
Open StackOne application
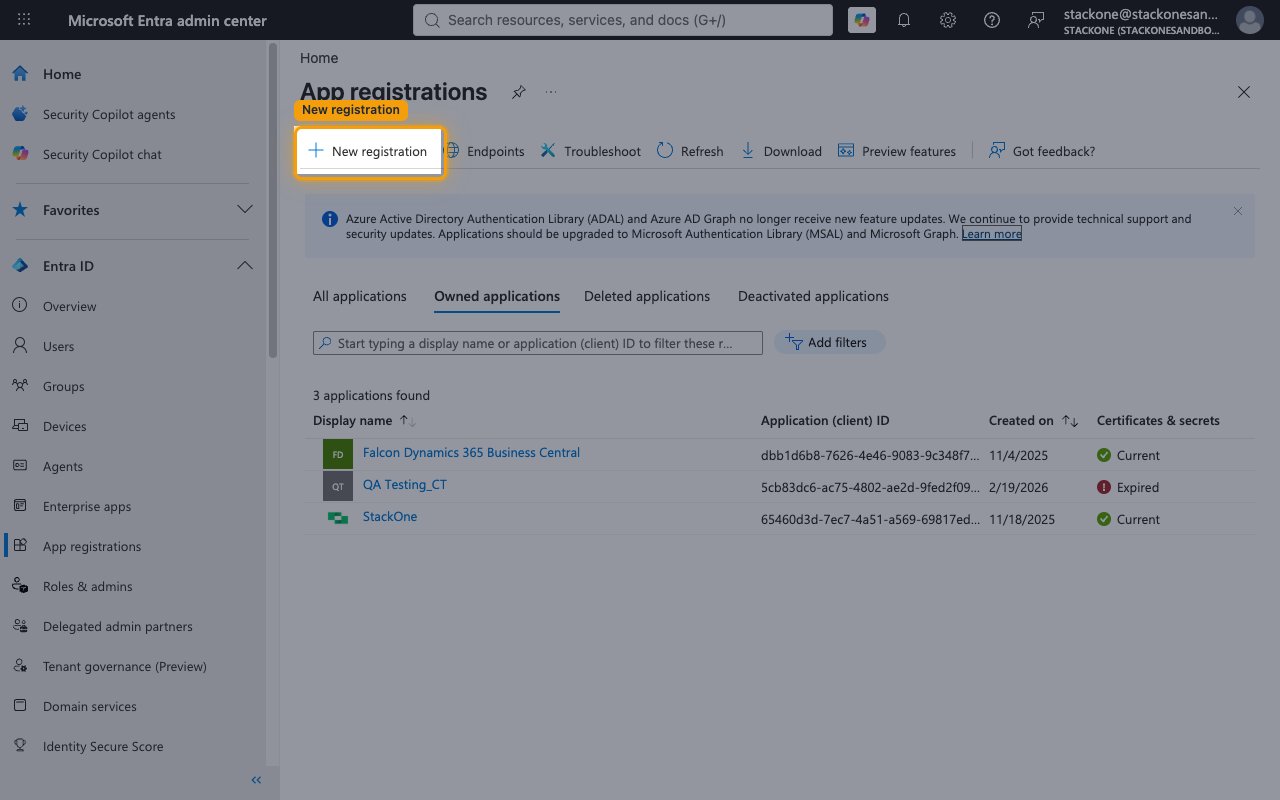coord(390,516)
